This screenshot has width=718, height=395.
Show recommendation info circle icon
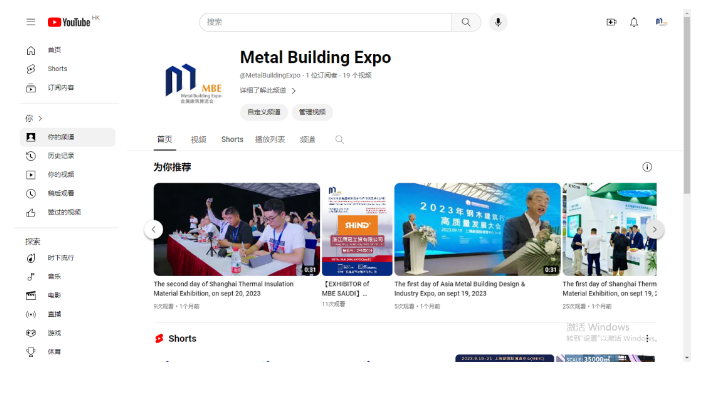[647, 167]
